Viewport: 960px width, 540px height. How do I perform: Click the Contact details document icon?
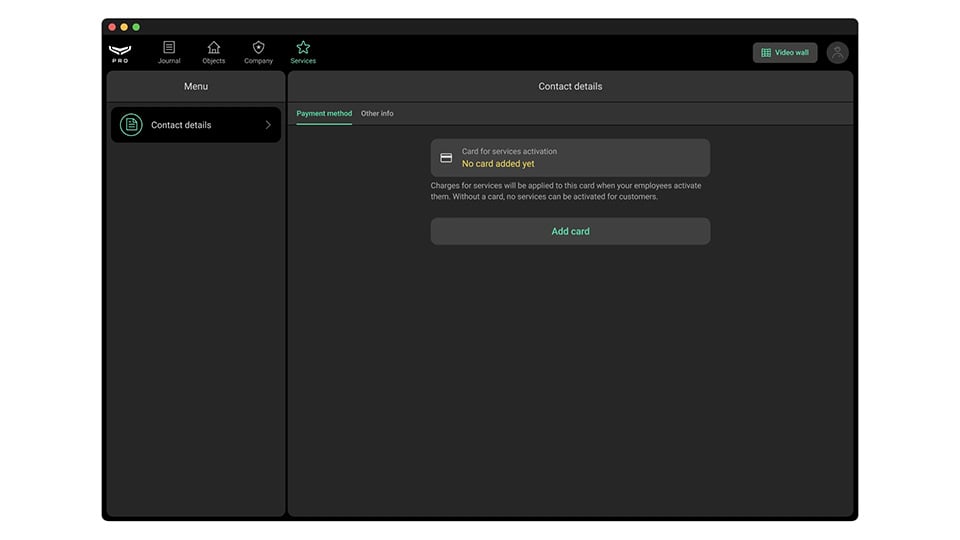(x=131, y=125)
